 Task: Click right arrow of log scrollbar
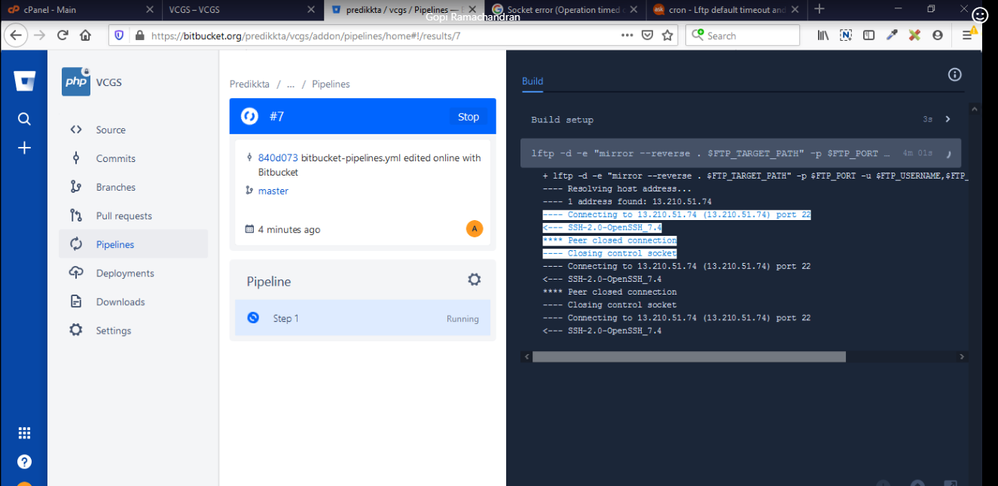[962, 357]
